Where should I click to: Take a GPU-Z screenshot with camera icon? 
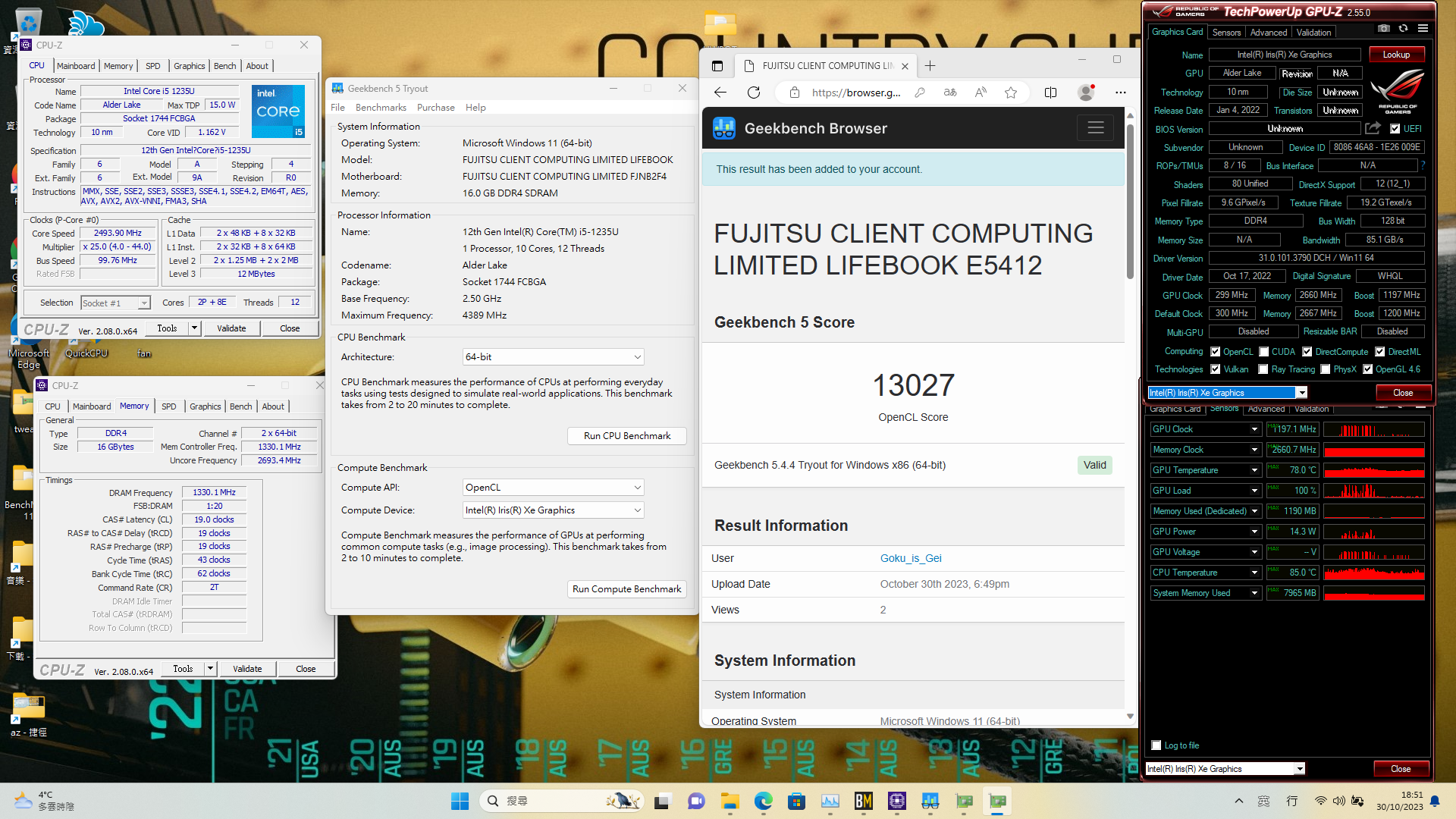[x=1384, y=28]
